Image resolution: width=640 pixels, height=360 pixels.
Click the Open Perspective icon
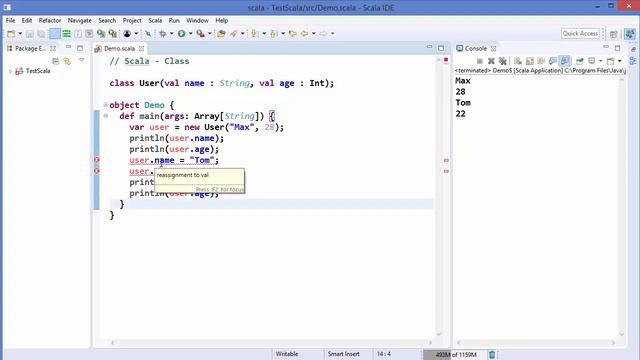pyautogui.click(x=613, y=34)
